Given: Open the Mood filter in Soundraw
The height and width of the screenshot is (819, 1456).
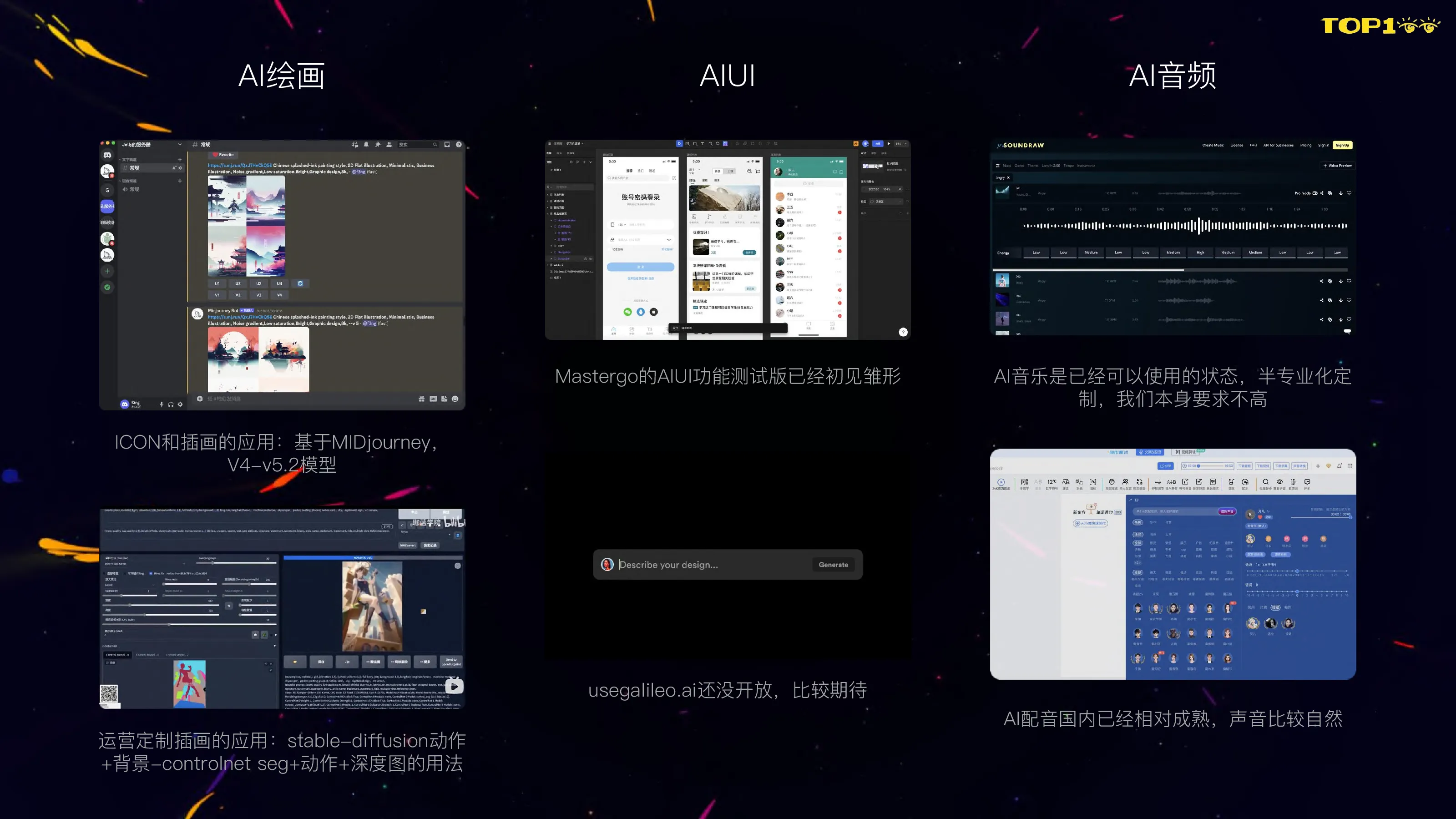Looking at the screenshot, I should (x=1006, y=166).
